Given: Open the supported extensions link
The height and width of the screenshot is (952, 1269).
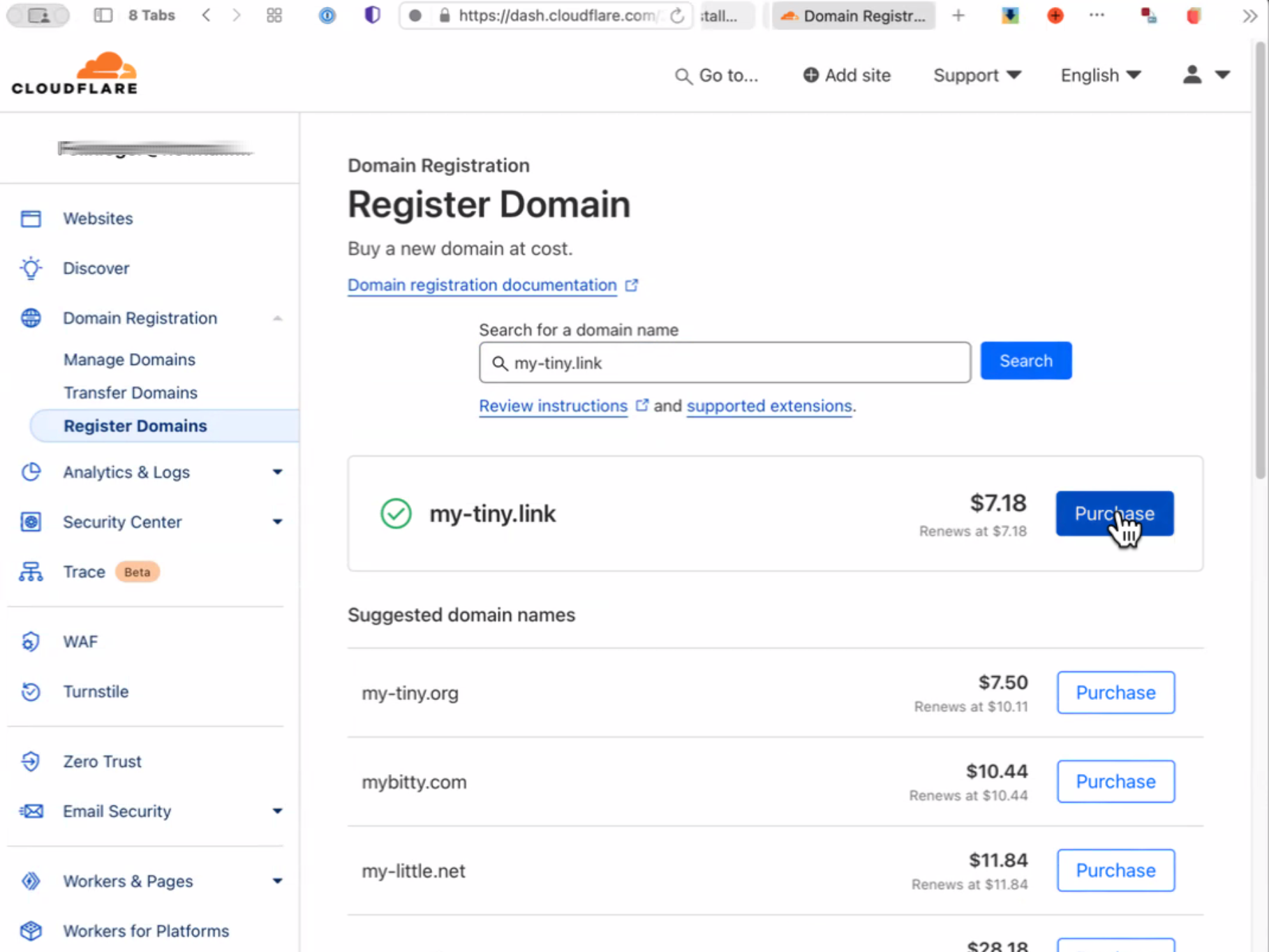Looking at the screenshot, I should point(769,406).
